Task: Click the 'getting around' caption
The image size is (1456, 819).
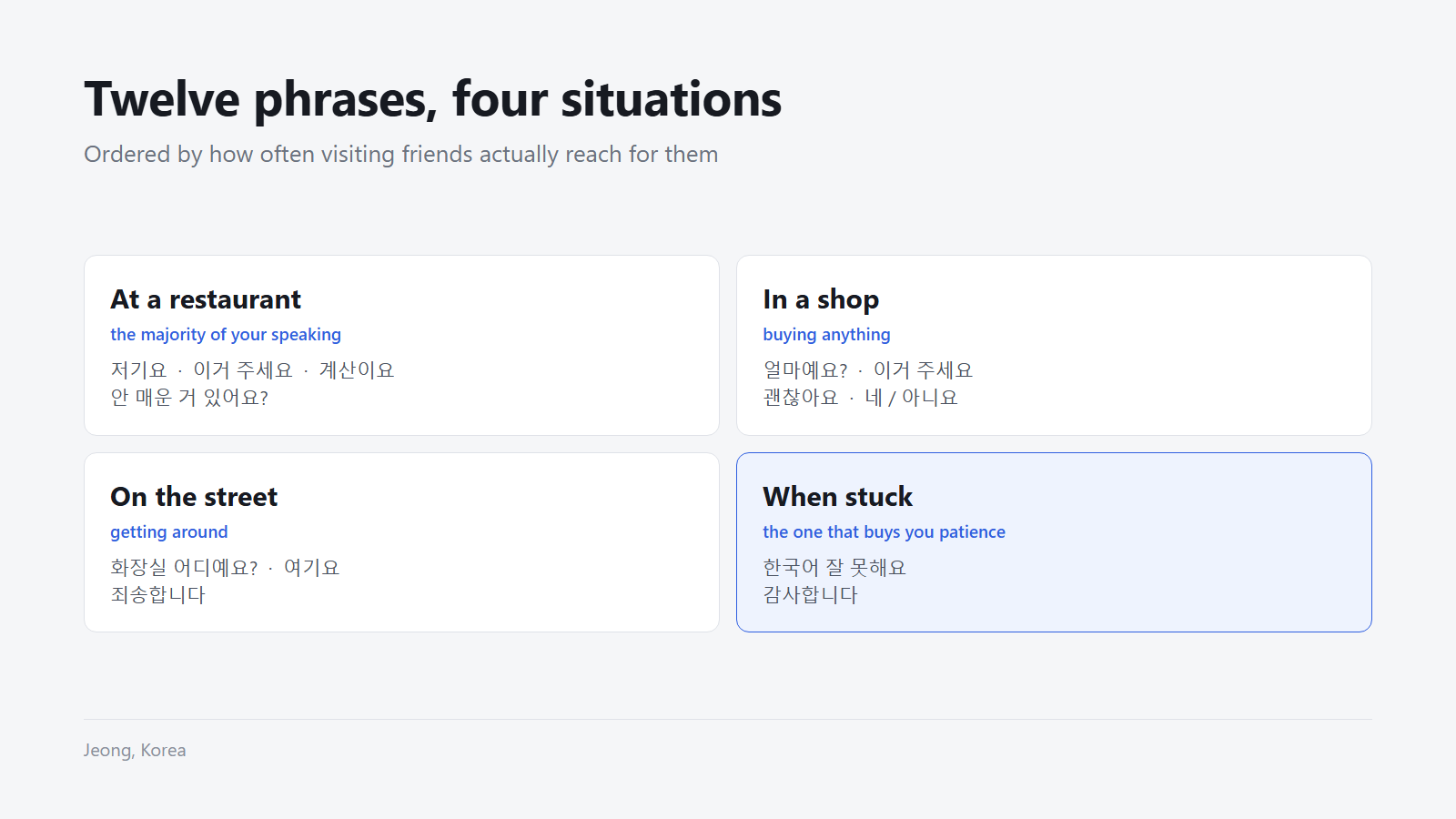Action: pyautogui.click(x=169, y=532)
